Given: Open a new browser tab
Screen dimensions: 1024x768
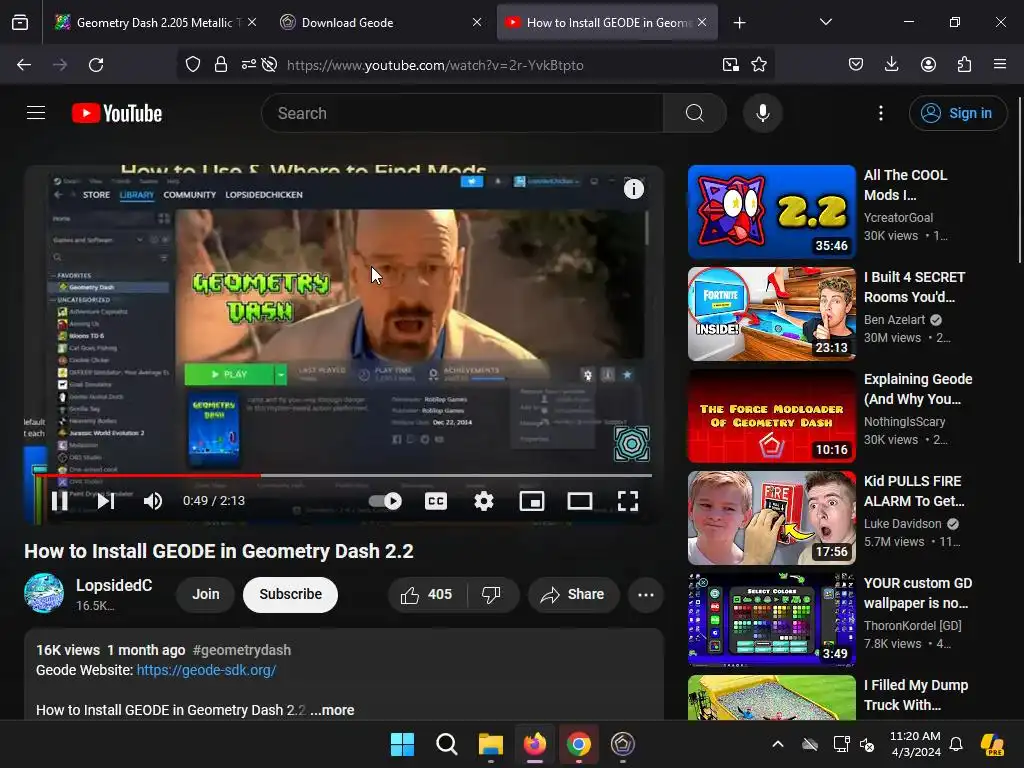Looking at the screenshot, I should [x=739, y=23].
